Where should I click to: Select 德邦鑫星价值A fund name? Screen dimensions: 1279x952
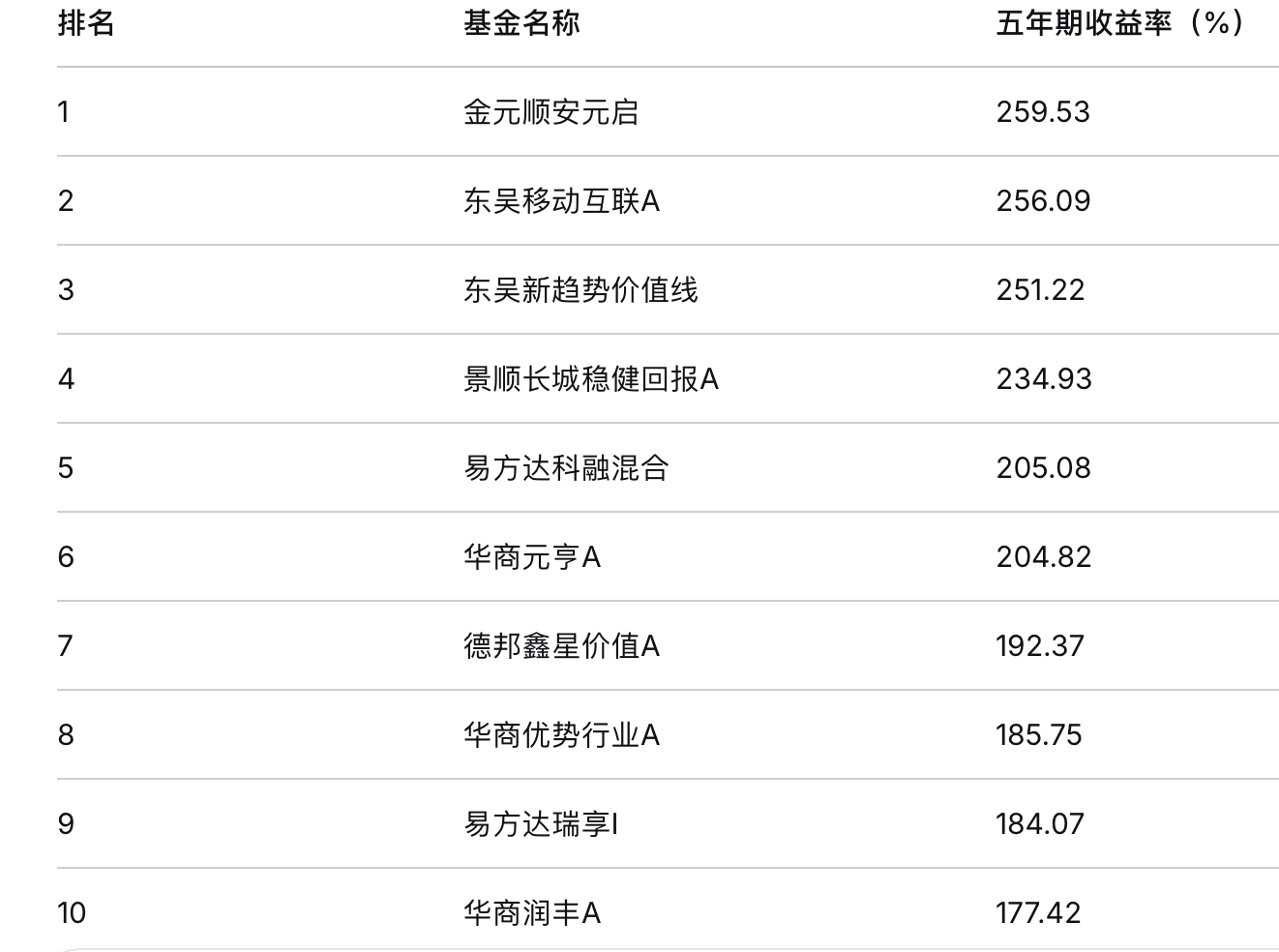tap(561, 646)
